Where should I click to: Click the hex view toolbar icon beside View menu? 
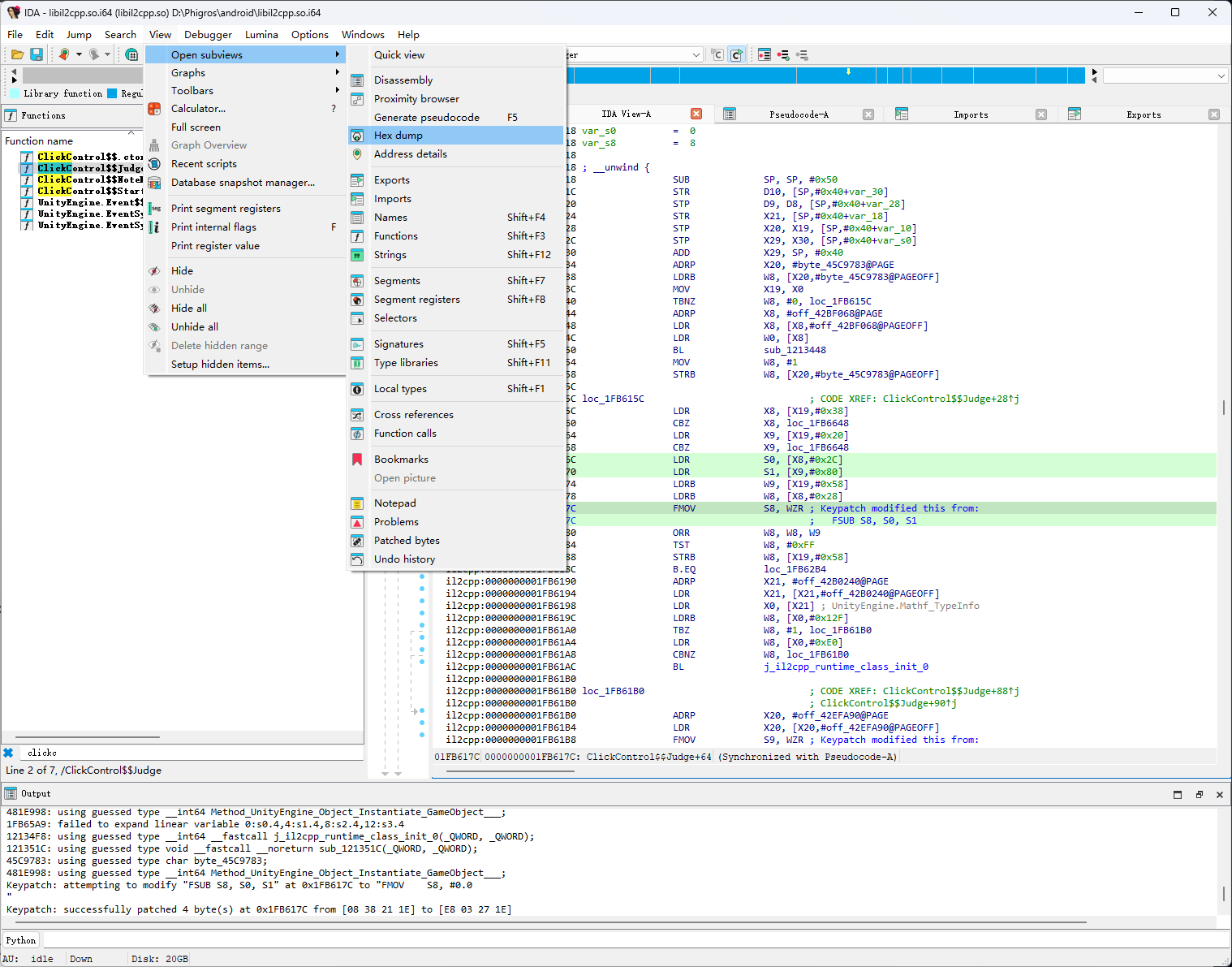[x=131, y=54]
